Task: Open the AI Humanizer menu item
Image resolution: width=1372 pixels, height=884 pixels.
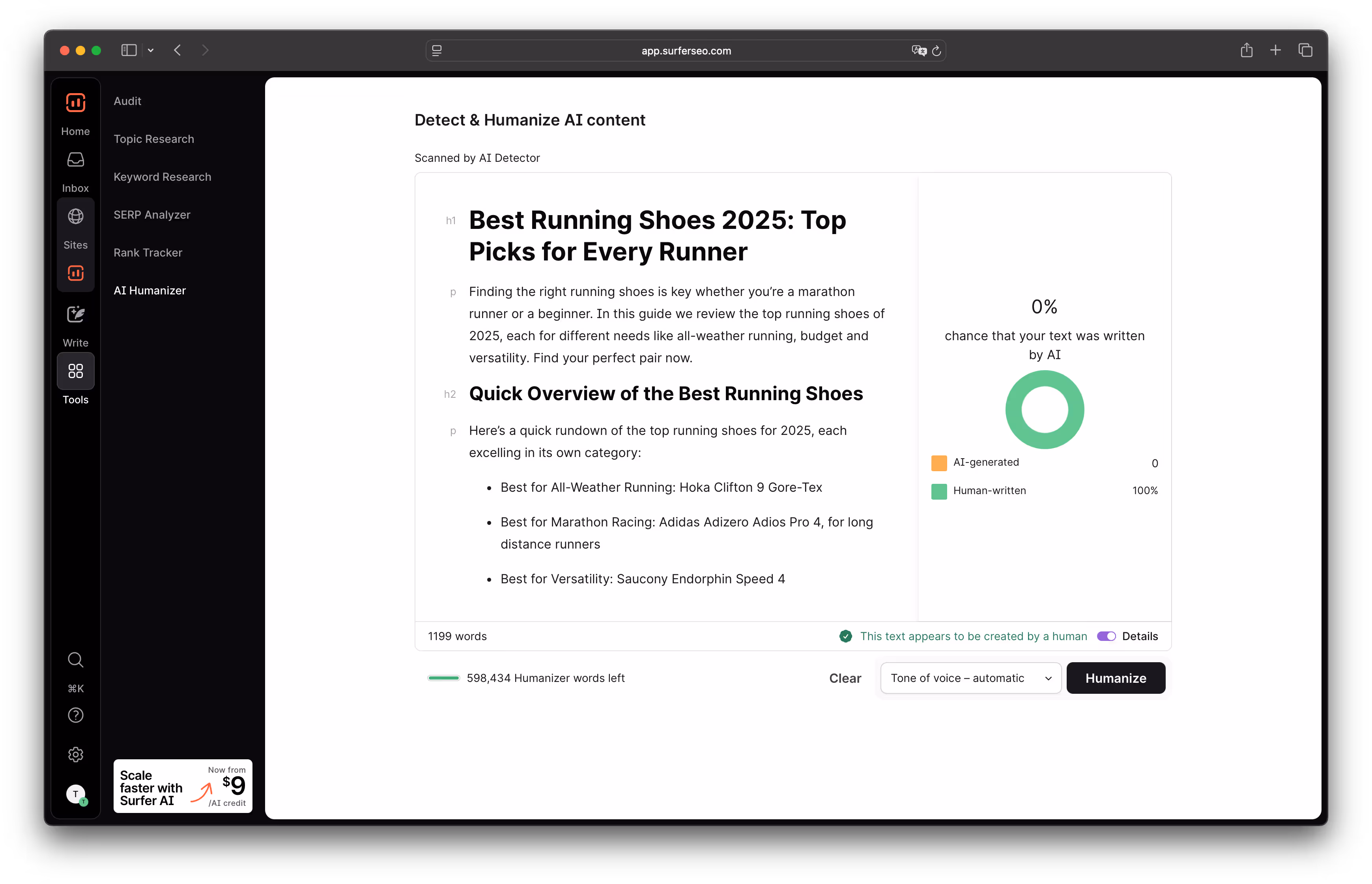Action: coord(149,290)
